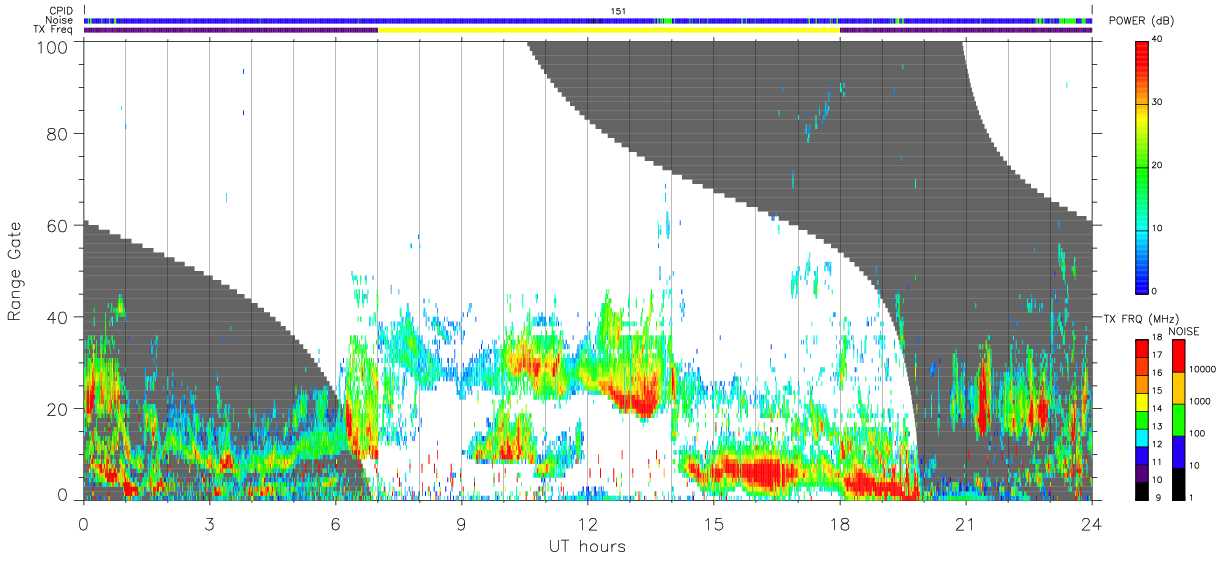Click the 15 label on TX FRQ legend
The width and height of the screenshot is (1228, 567).
pyautogui.click(x=1158, y=391)
